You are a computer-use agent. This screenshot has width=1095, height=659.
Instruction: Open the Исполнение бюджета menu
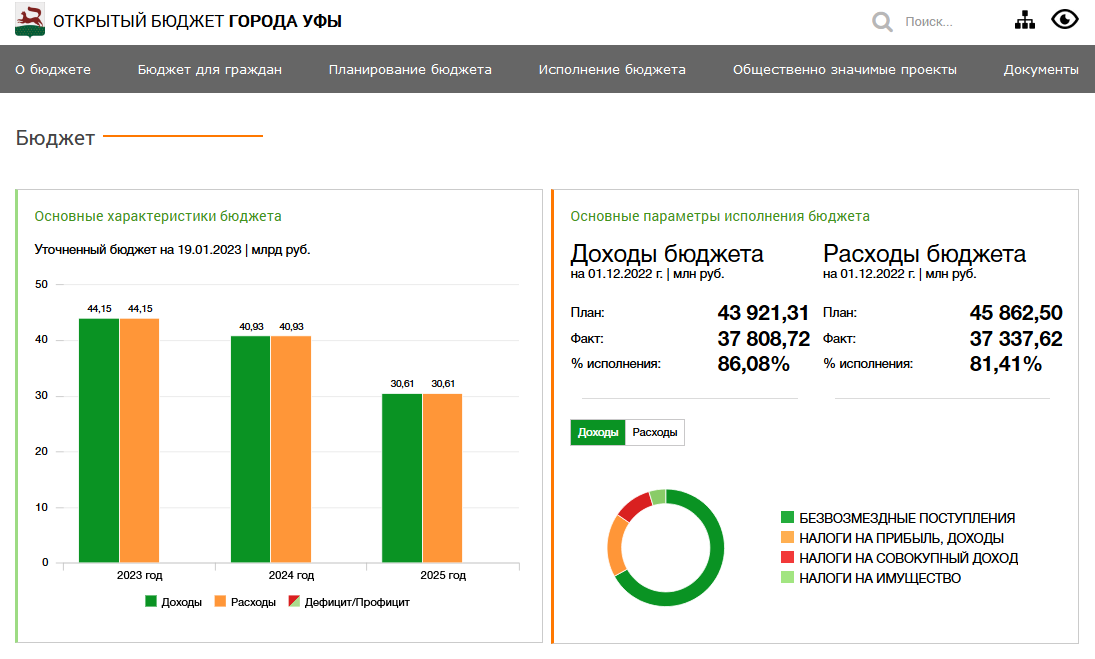[612, 69]
